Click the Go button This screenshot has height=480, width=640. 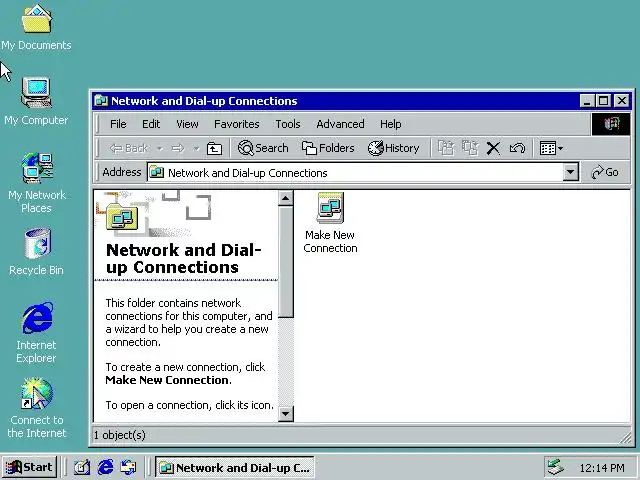[x=605, y=172]
